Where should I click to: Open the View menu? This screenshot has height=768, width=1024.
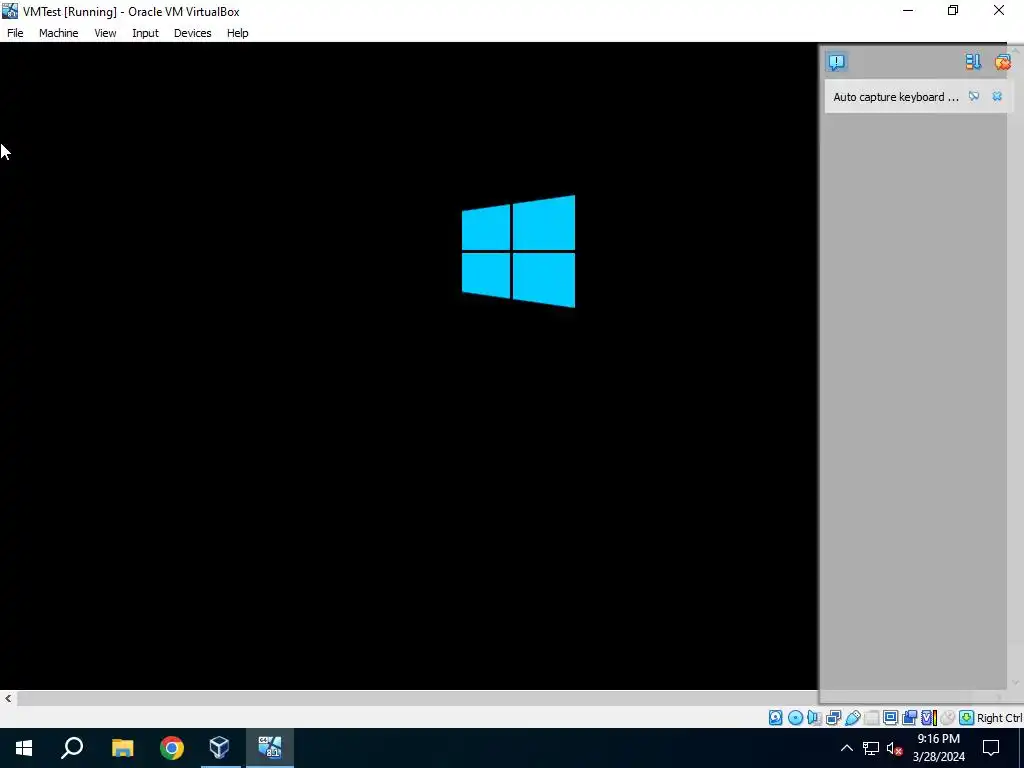105,33
